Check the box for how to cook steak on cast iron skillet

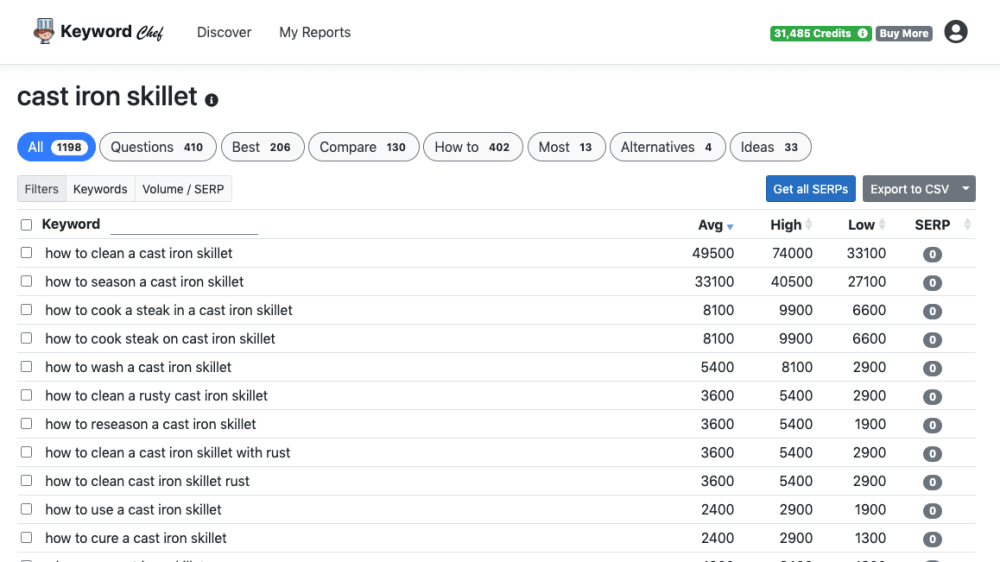(26, 338)
